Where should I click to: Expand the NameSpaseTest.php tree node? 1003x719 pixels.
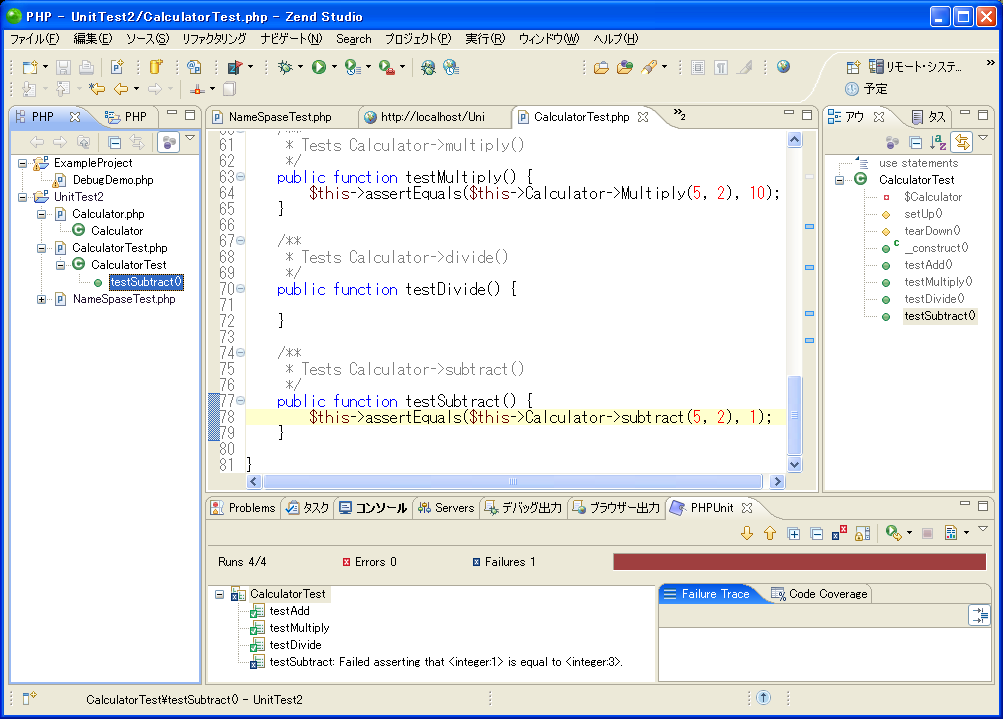(x=42, y=299)
